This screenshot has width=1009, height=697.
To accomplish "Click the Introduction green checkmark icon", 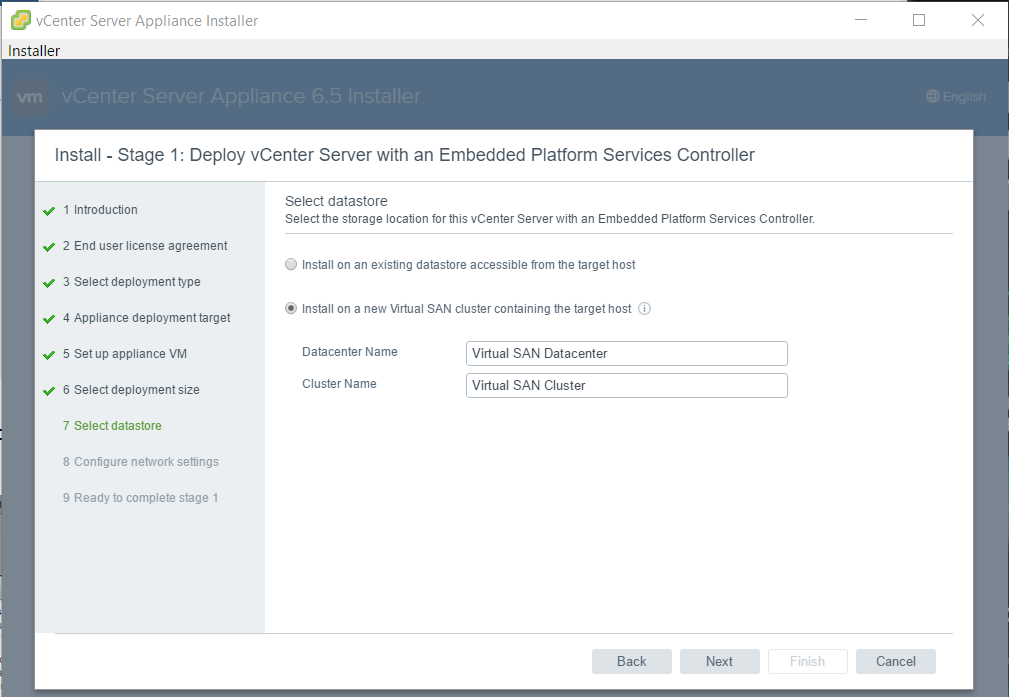I will click(49, 211).
